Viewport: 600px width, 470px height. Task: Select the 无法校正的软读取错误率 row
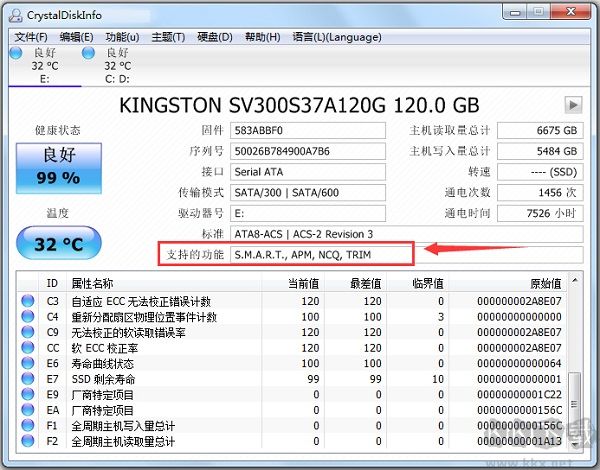292,332
